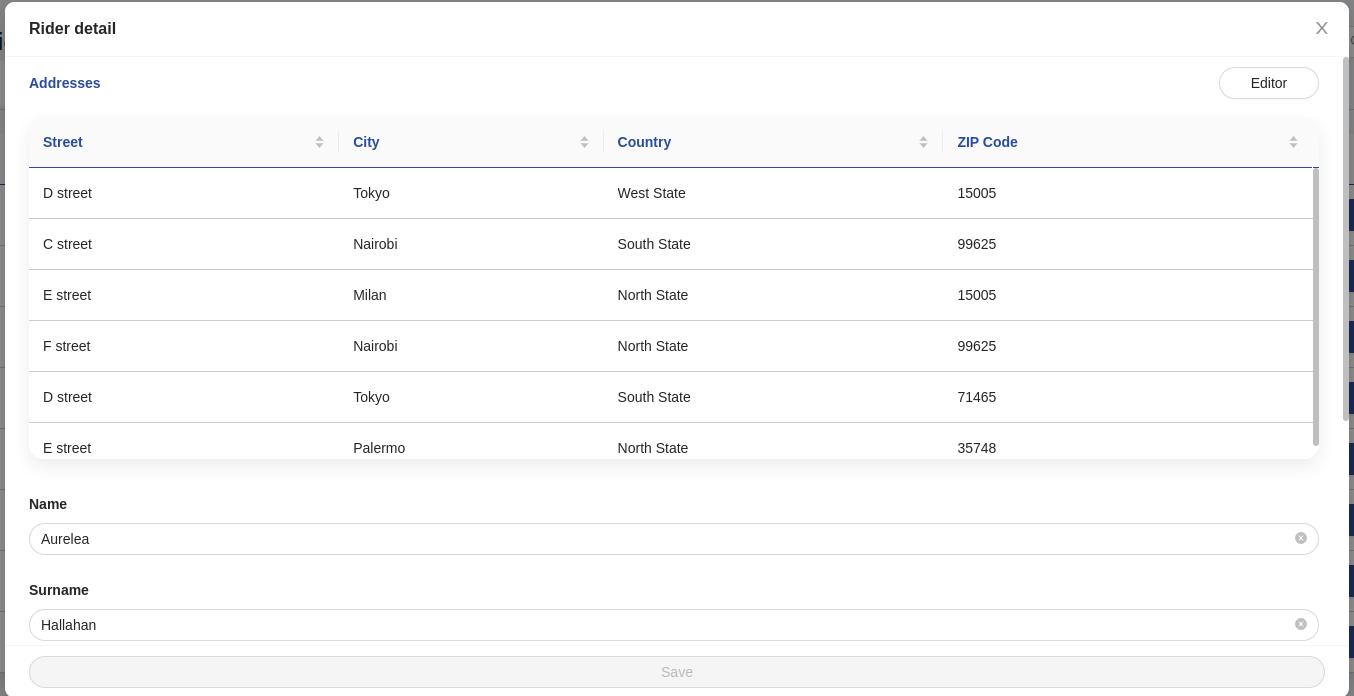Clear the Surname field using its icon

pyautogui.click(x=1300, y=624)
